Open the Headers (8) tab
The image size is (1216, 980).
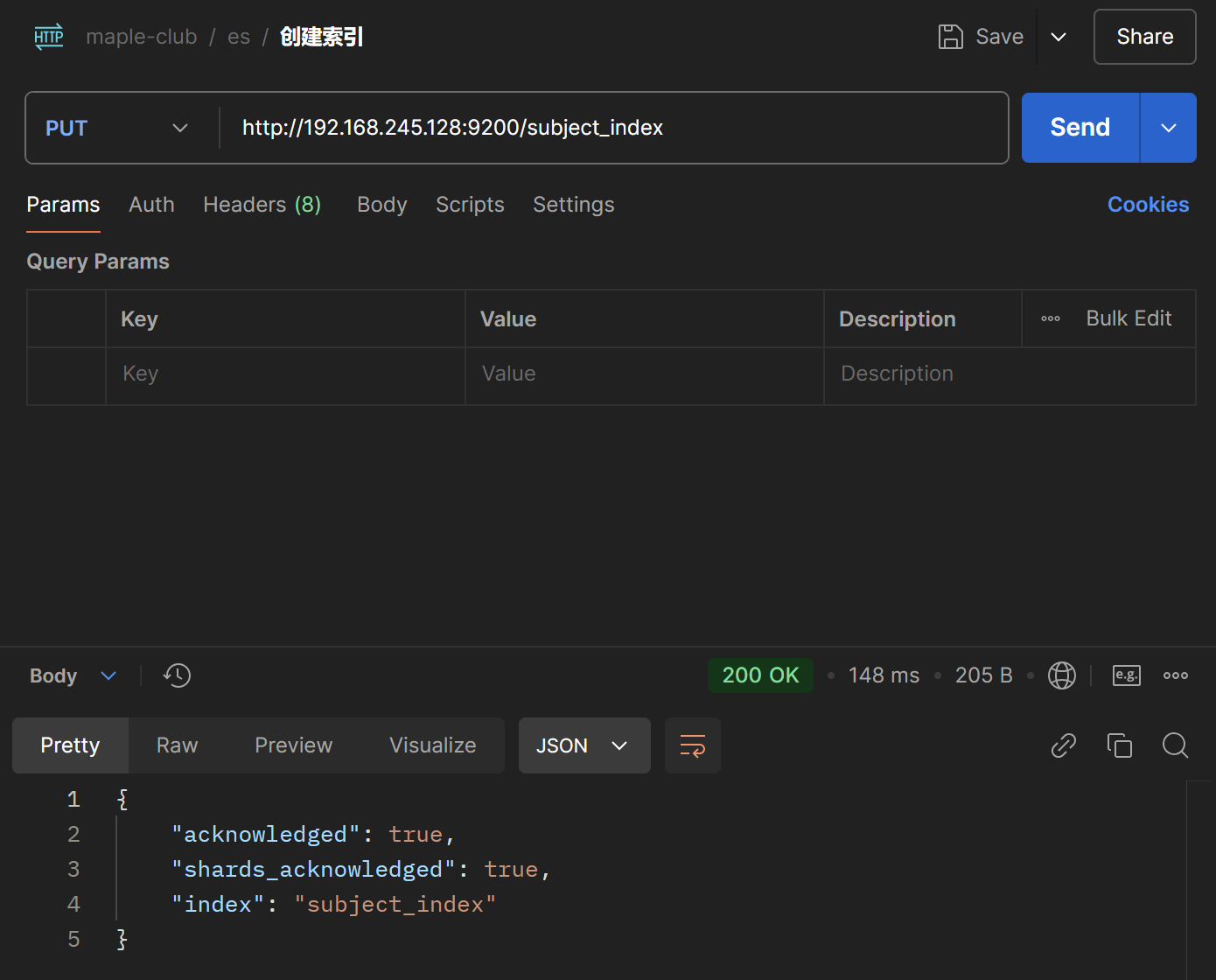(262, 205)
